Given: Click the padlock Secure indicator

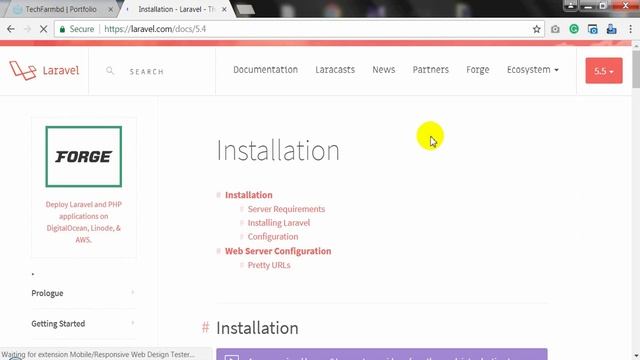Looking at the screenshot, I should 77,29.
